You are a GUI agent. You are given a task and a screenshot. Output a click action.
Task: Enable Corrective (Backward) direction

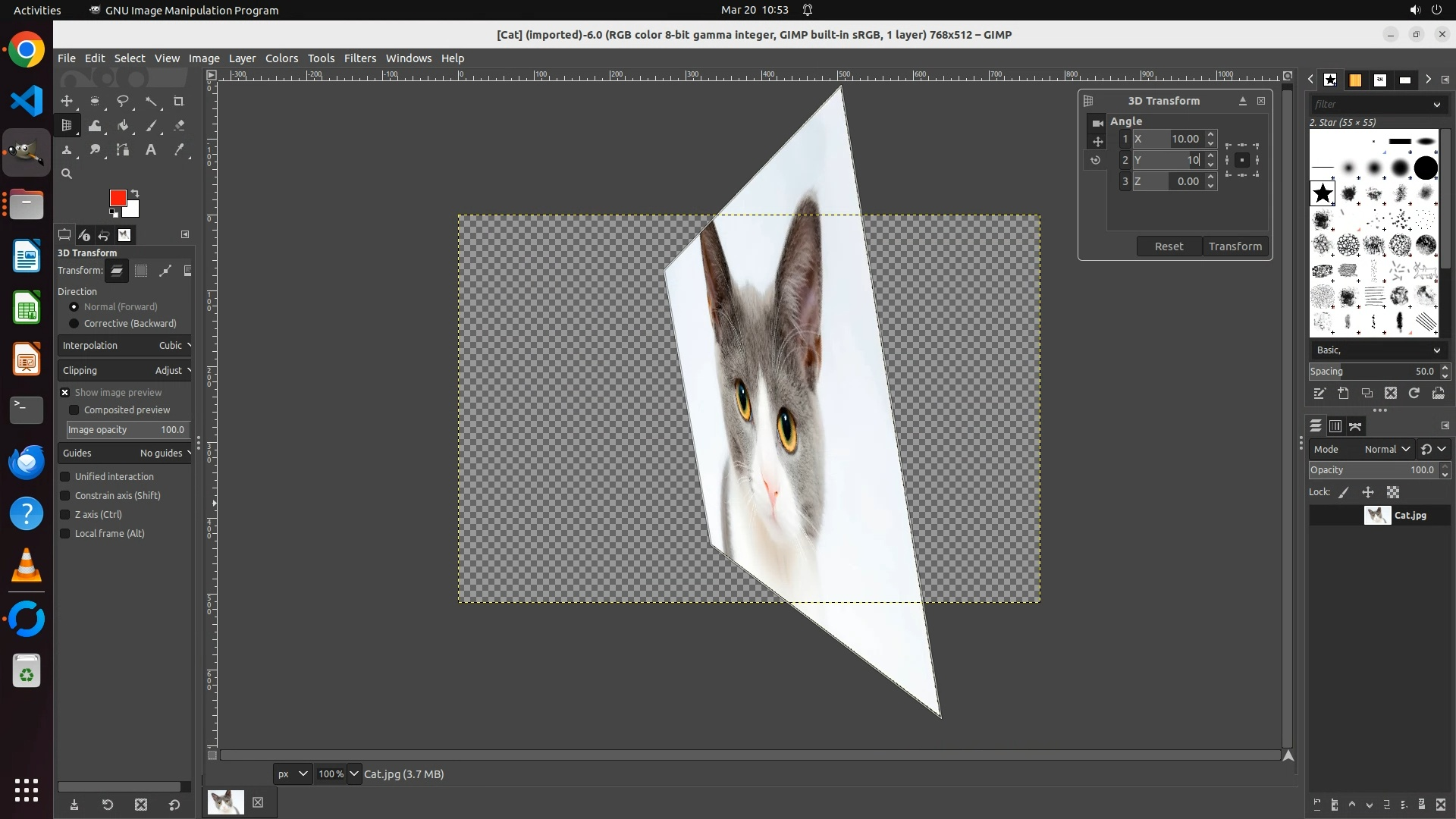coord(74,324)
